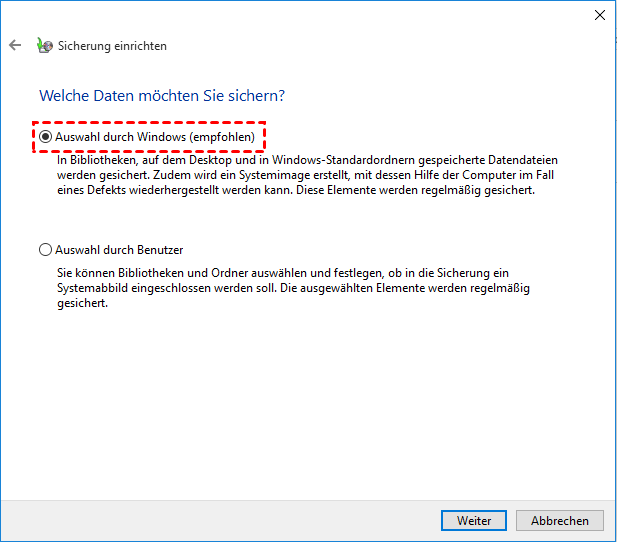617x542 pixels.
Task: Click the "Sicherung einrichten" title text
Action: [x=113, y=46]
